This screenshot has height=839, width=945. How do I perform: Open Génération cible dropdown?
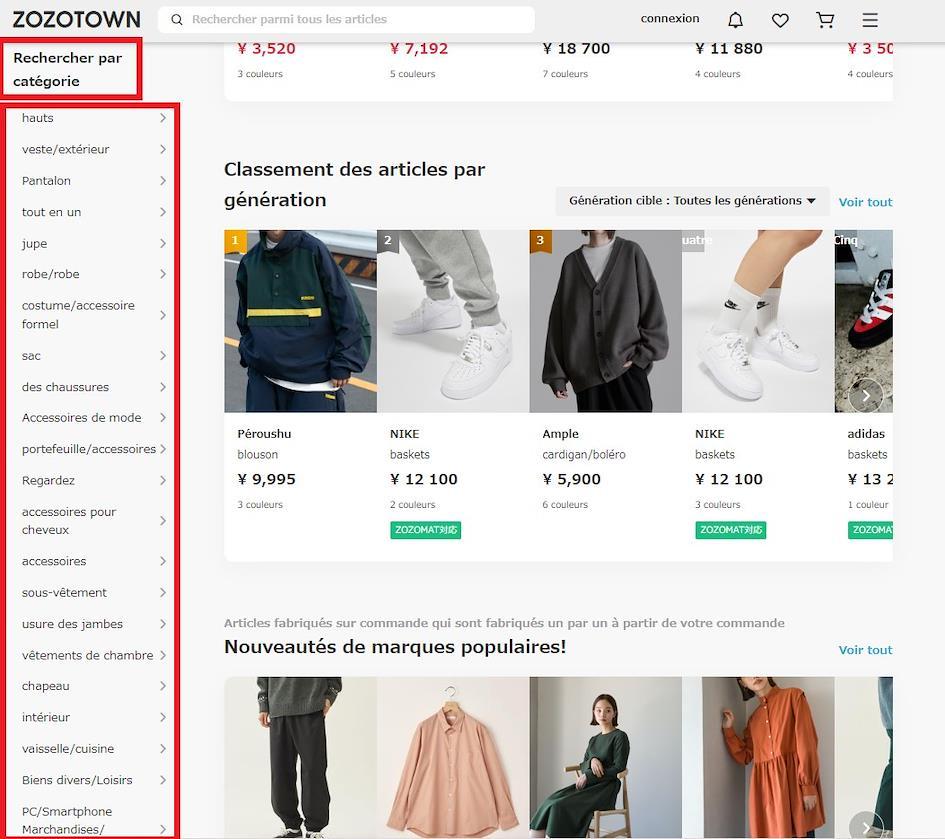tap(692, 201)
